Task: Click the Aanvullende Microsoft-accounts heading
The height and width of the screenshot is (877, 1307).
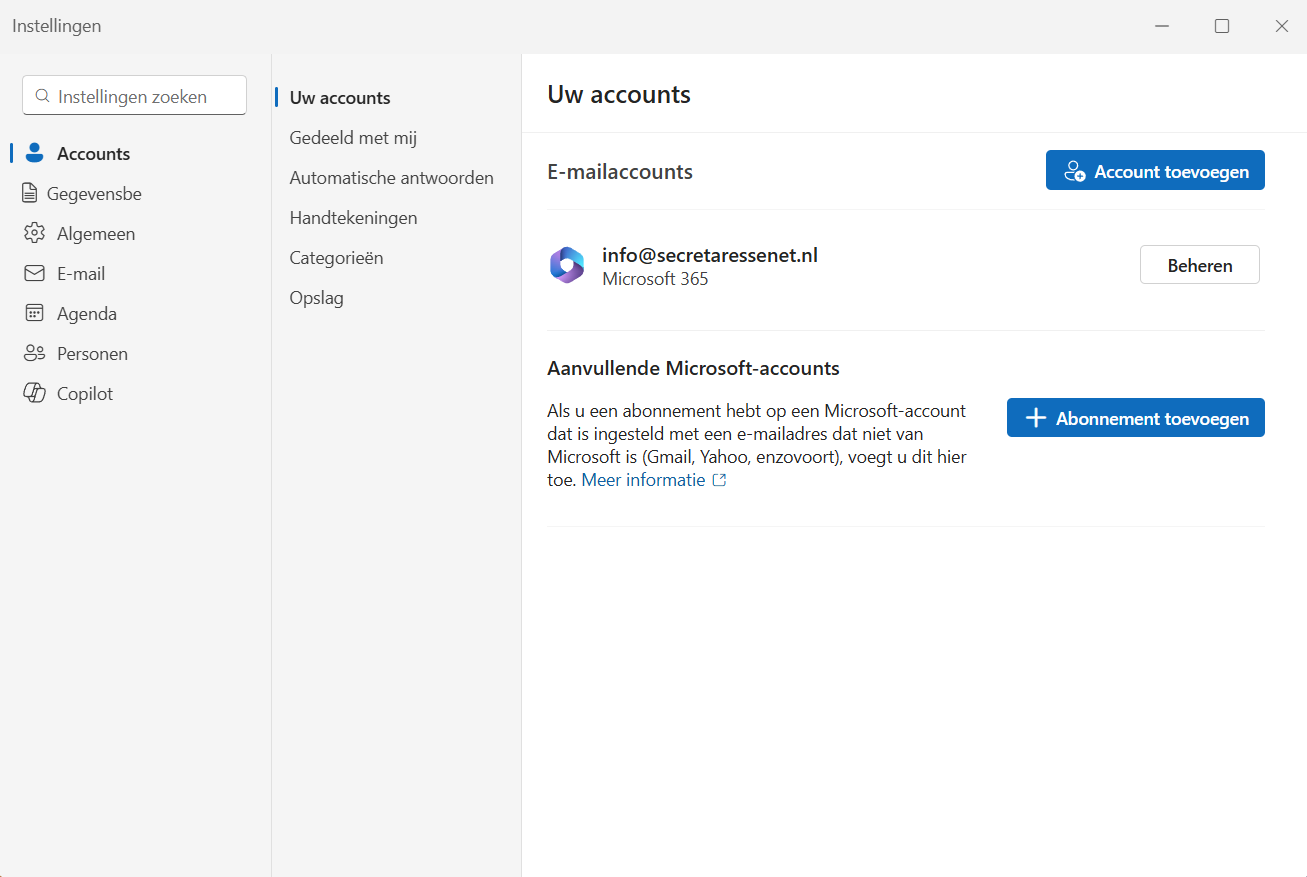Action: tap(693, 368)
